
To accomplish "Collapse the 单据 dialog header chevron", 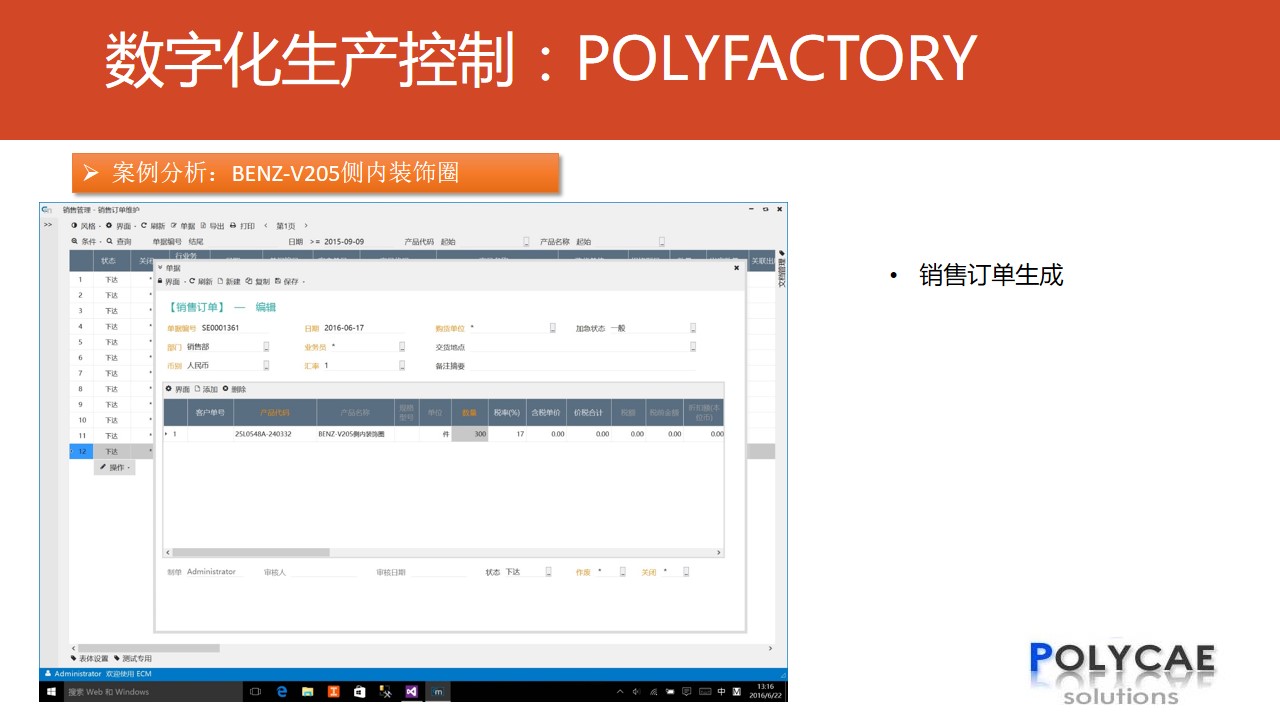I will coord(160,268).
